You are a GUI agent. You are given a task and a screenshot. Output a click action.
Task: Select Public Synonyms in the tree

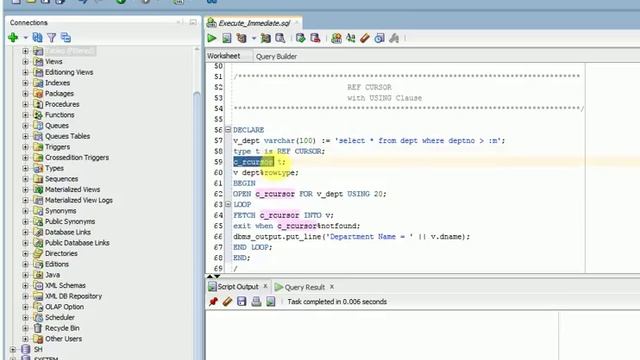tap(69, 222)
